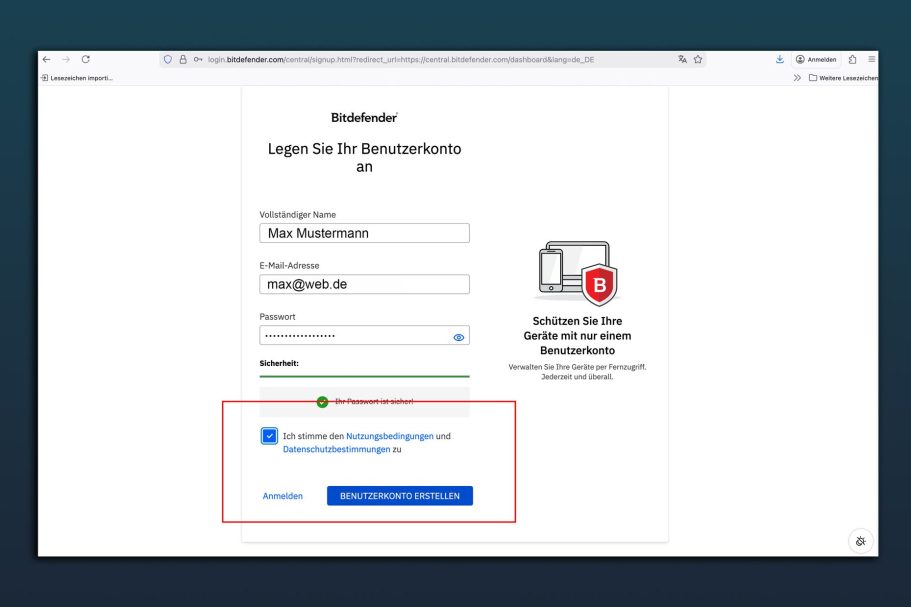Go back with the browser back arrow

pyautogui.click(x=46, y=59)
